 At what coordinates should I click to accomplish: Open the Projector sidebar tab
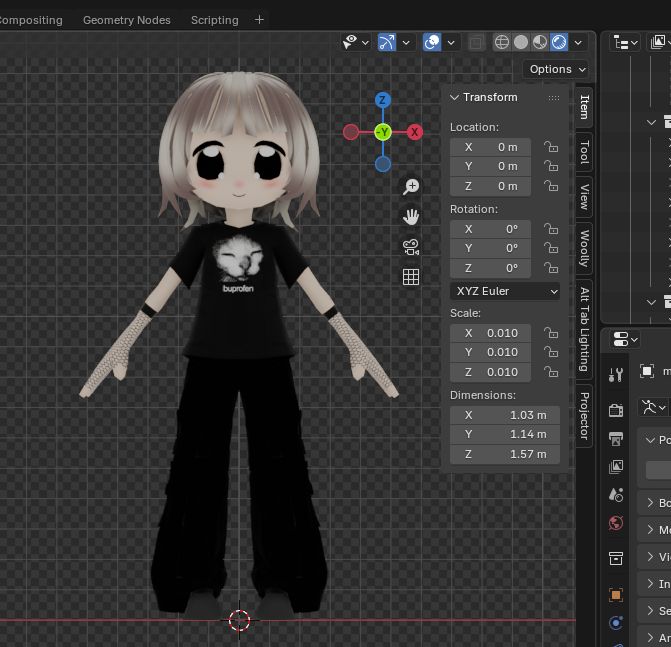(585, 416)
